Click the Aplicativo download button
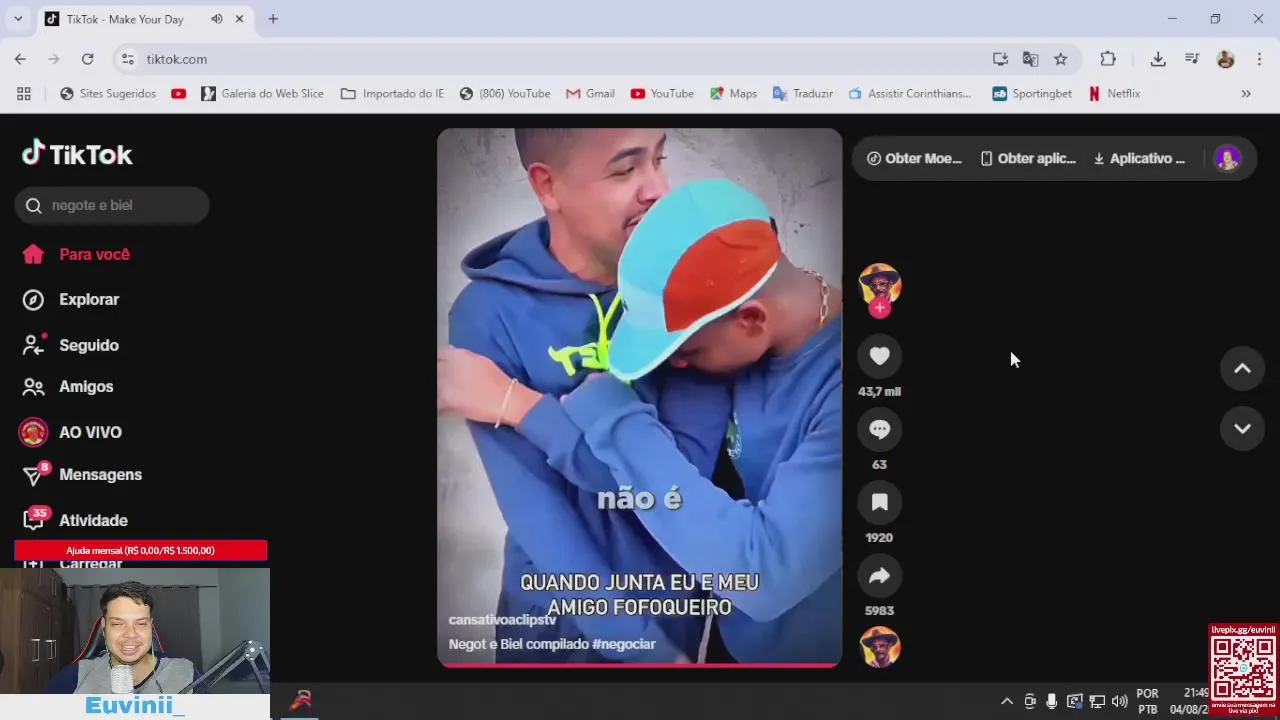 (1139, 158)
